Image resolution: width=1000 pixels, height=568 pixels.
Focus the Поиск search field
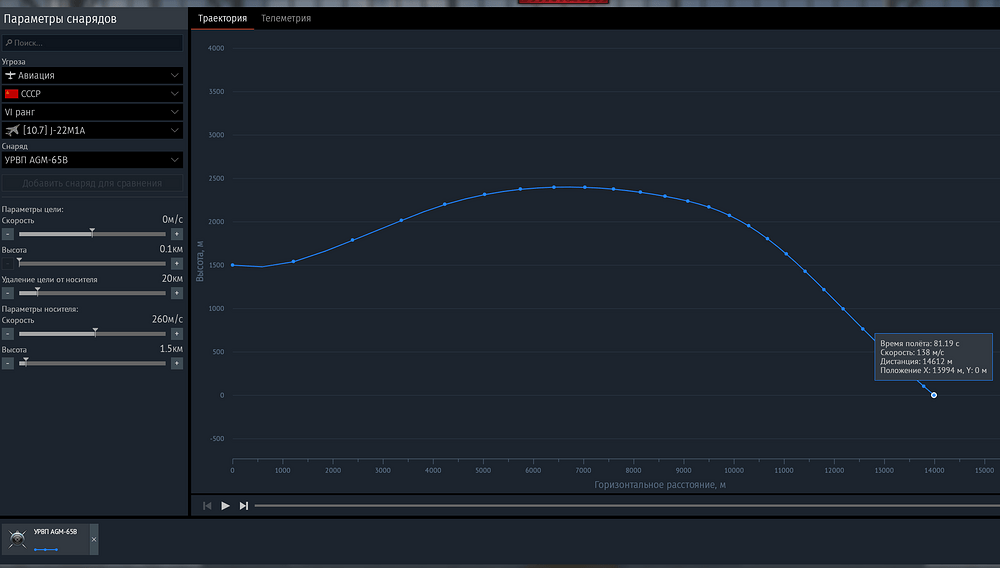(x=92, y=43)
